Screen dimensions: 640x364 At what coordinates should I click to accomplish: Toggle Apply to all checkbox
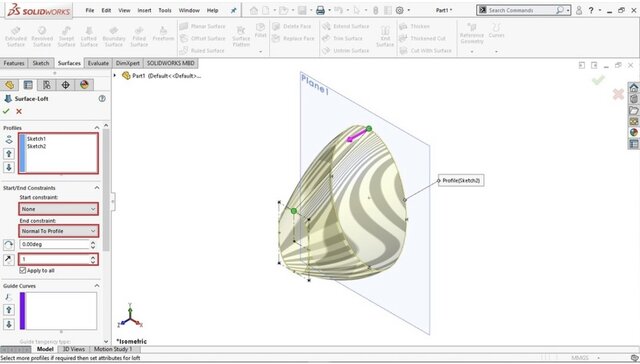point(22,270)
